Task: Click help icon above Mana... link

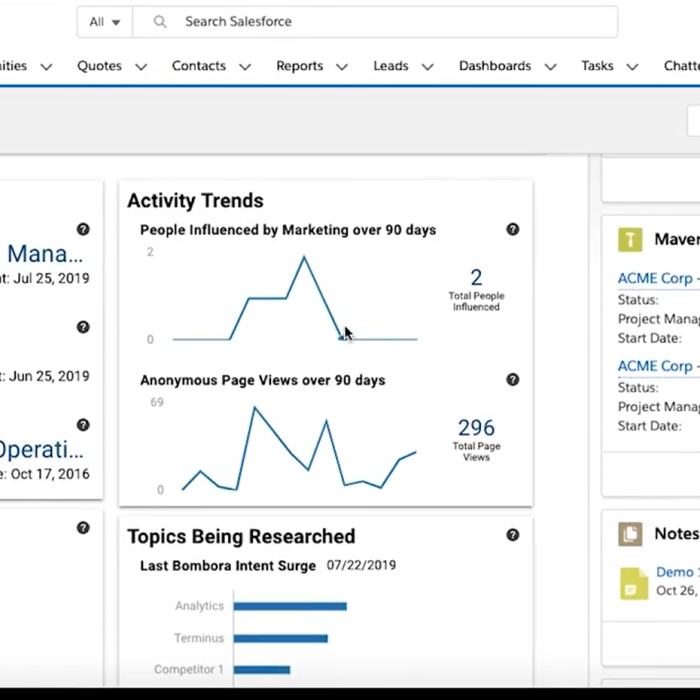Action: click(83, 229)
